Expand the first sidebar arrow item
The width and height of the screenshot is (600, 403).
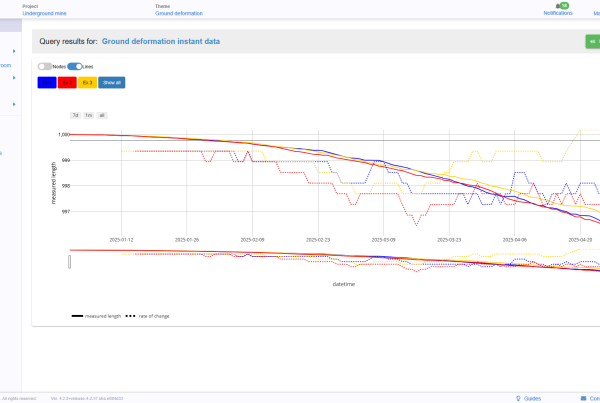click(x=13, y=51)
